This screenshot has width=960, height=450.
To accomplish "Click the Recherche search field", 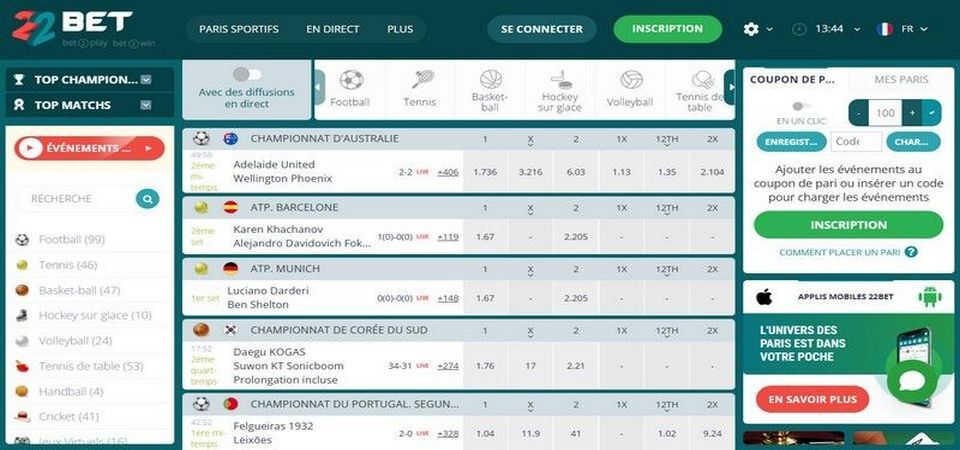I will point(77,198).
